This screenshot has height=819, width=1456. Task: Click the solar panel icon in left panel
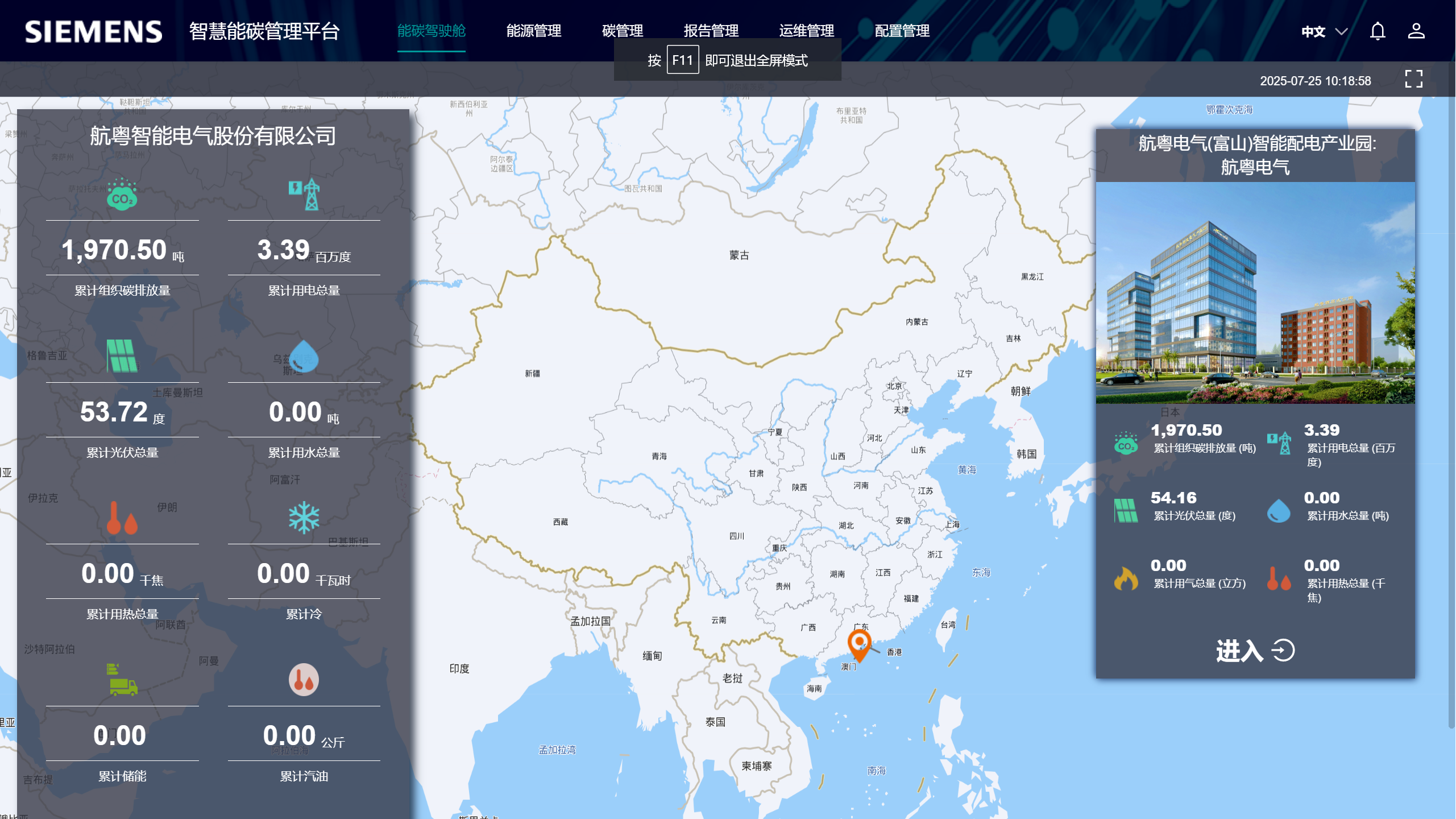[x=122, y=356]
